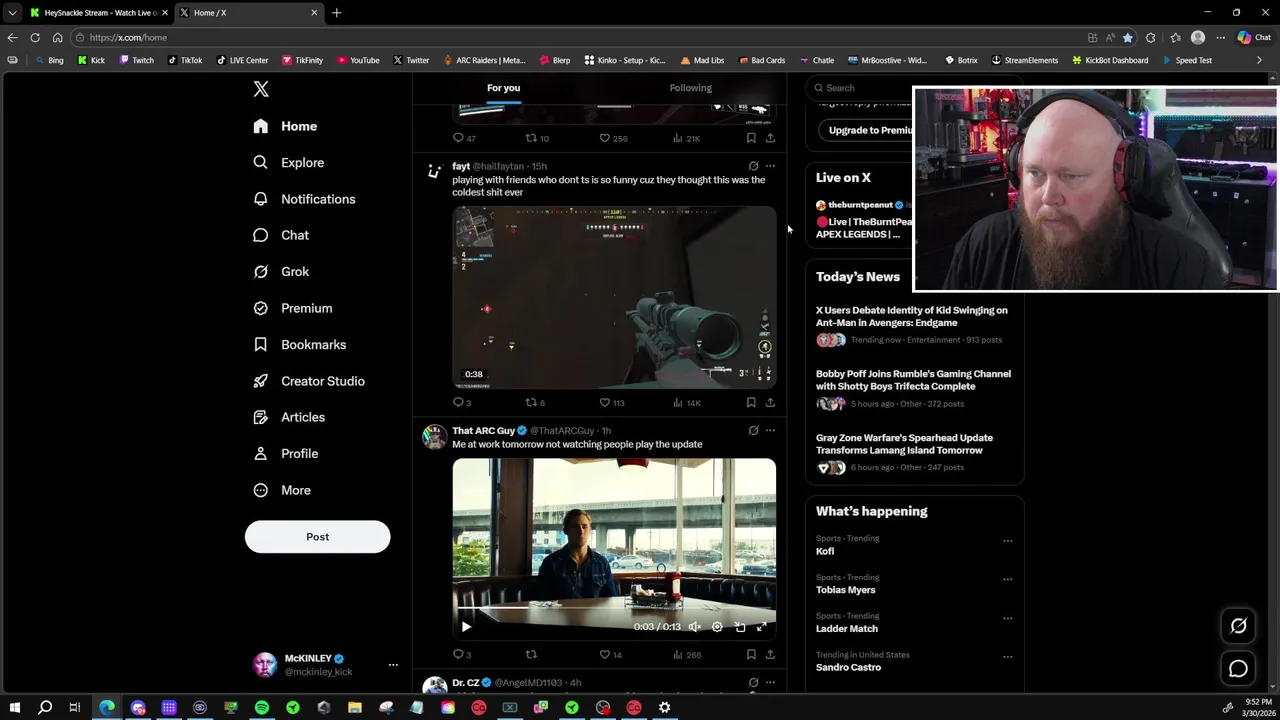Image resolution: width=1280 pixels, height=720 pixels.
Task: Refresh the browser page
Action: click(x=35, y=37)
